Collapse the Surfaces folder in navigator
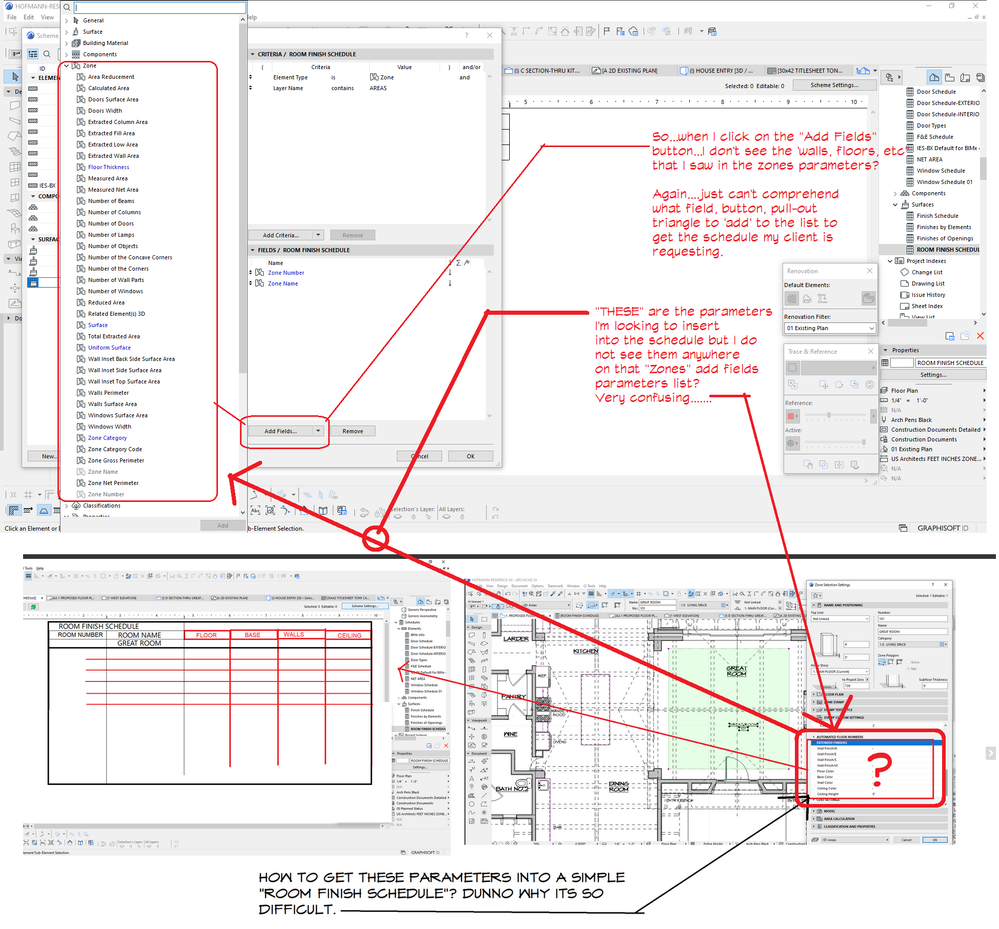The width and height of the screenshot is (999, 929). tap(895, 205)
